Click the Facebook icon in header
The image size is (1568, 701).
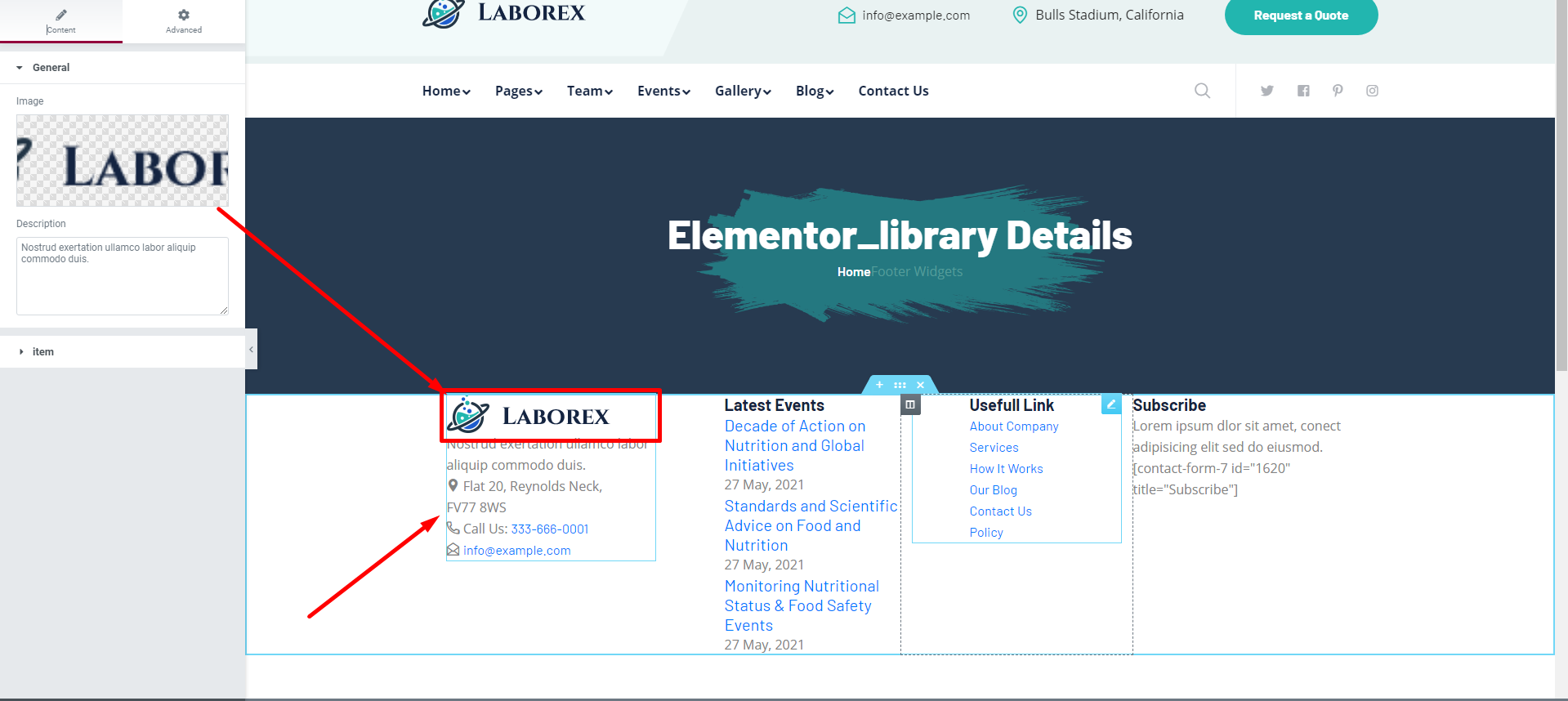[1303, 91]
